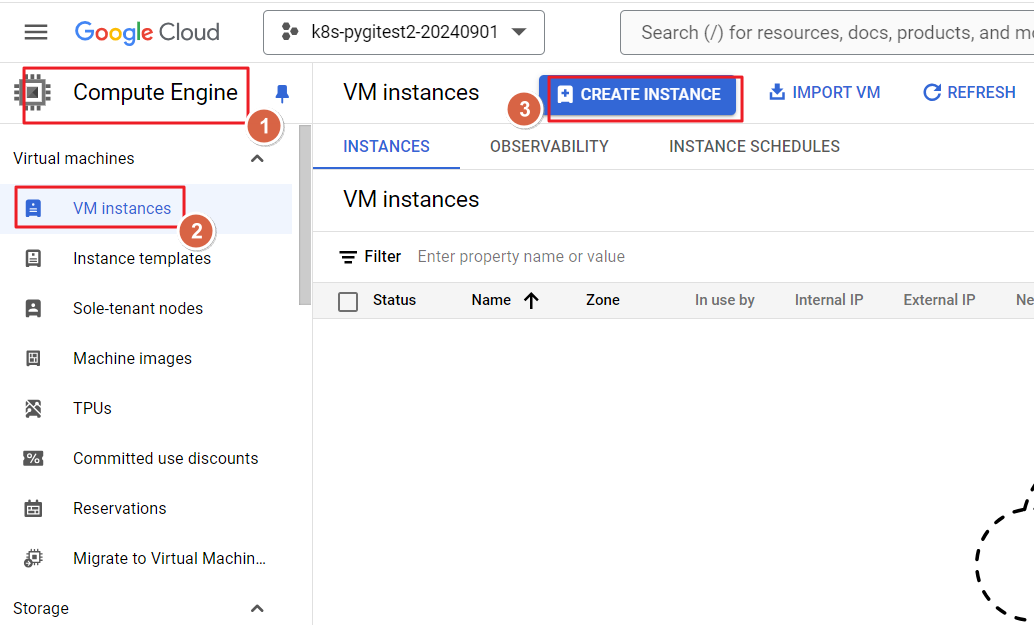Click the Filter icon

348,257
